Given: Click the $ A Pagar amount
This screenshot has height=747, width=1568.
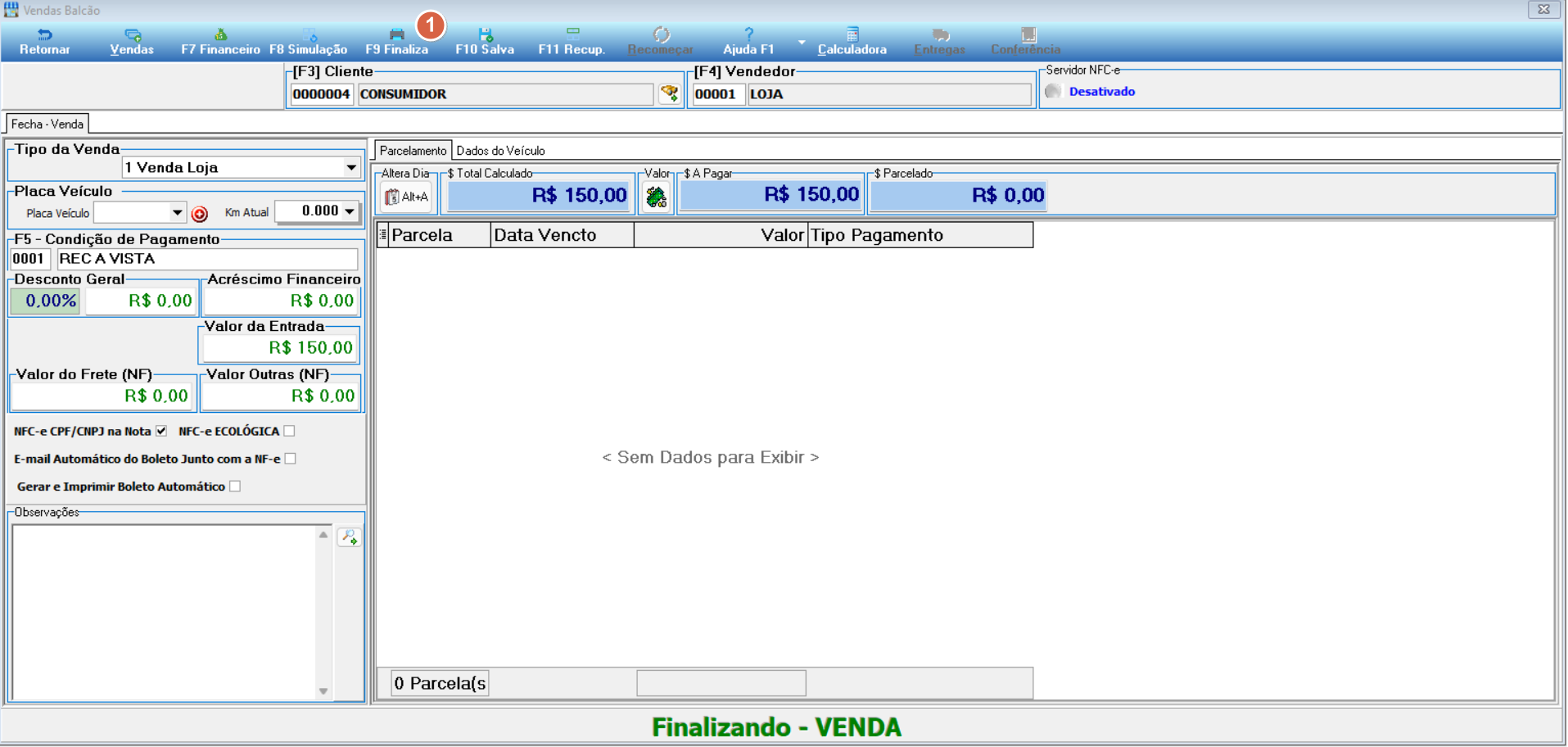Looking at the screenshot, I should [770, 195].
